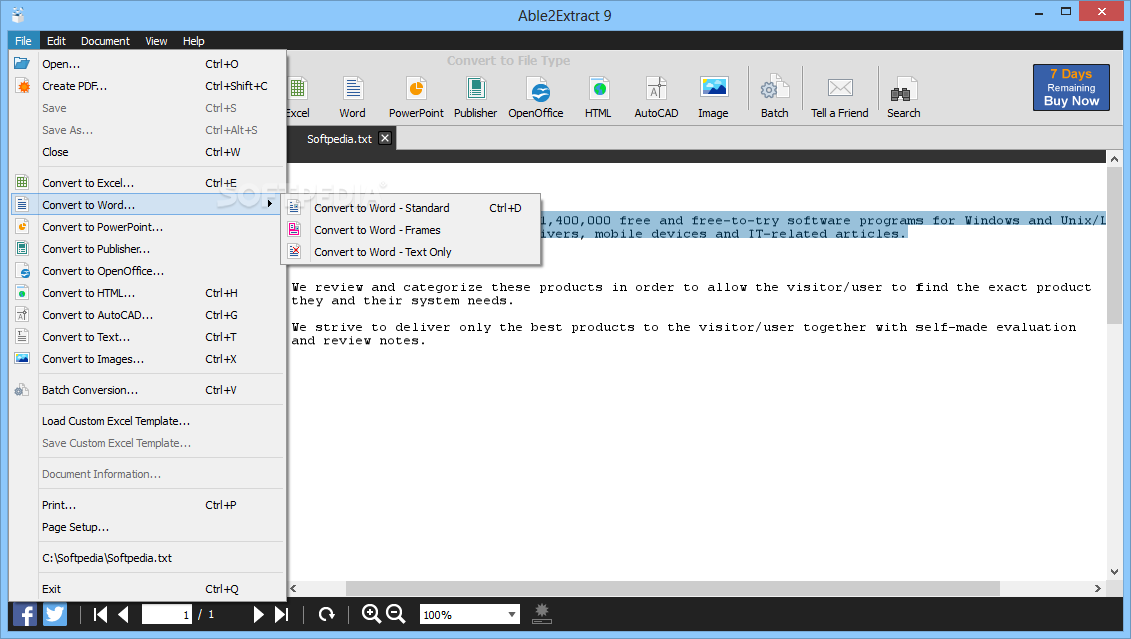The image size is (1131, 639).
Task: Select Convert to Word - Standard
Action: [x=411, y=208]
